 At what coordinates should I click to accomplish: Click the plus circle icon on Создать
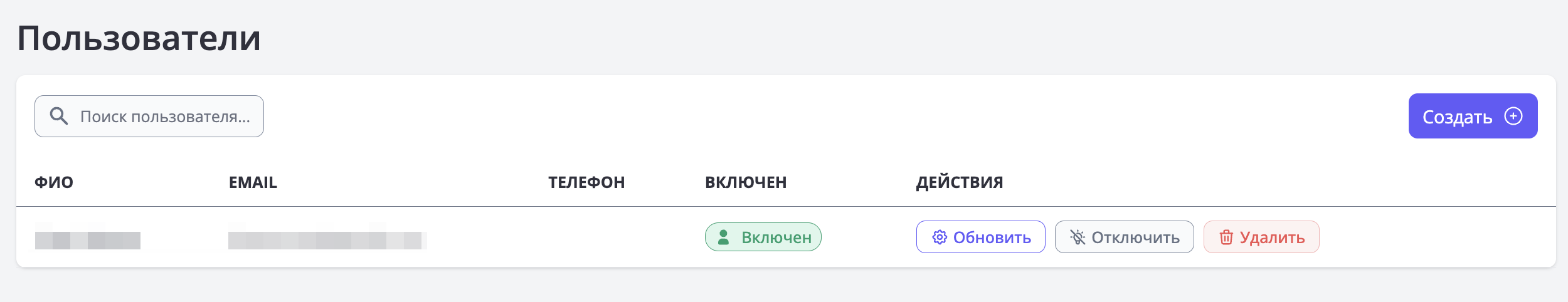click(1513, 116)
